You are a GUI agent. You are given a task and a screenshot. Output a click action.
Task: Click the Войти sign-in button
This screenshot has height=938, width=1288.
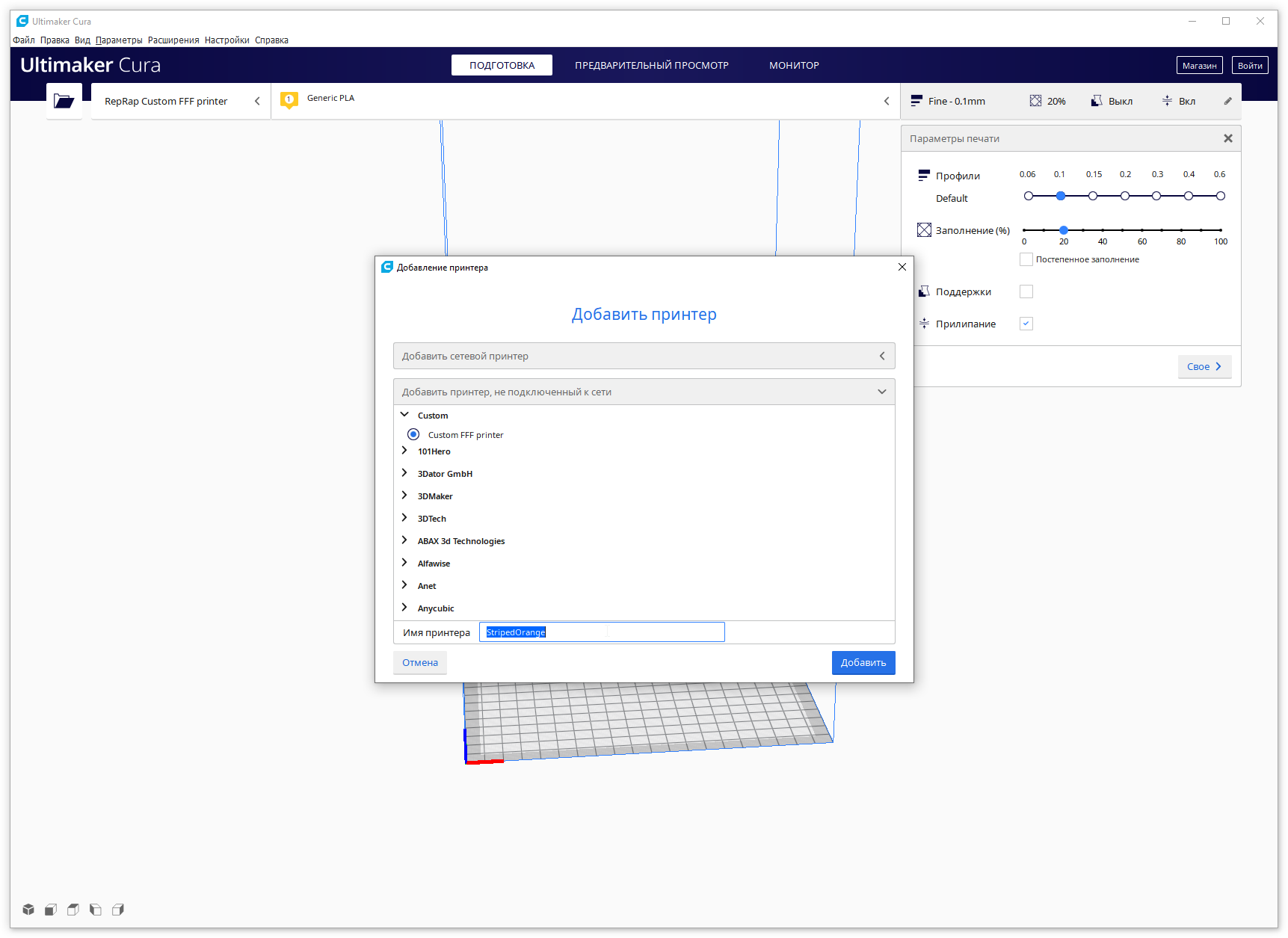pos(1250,66)
